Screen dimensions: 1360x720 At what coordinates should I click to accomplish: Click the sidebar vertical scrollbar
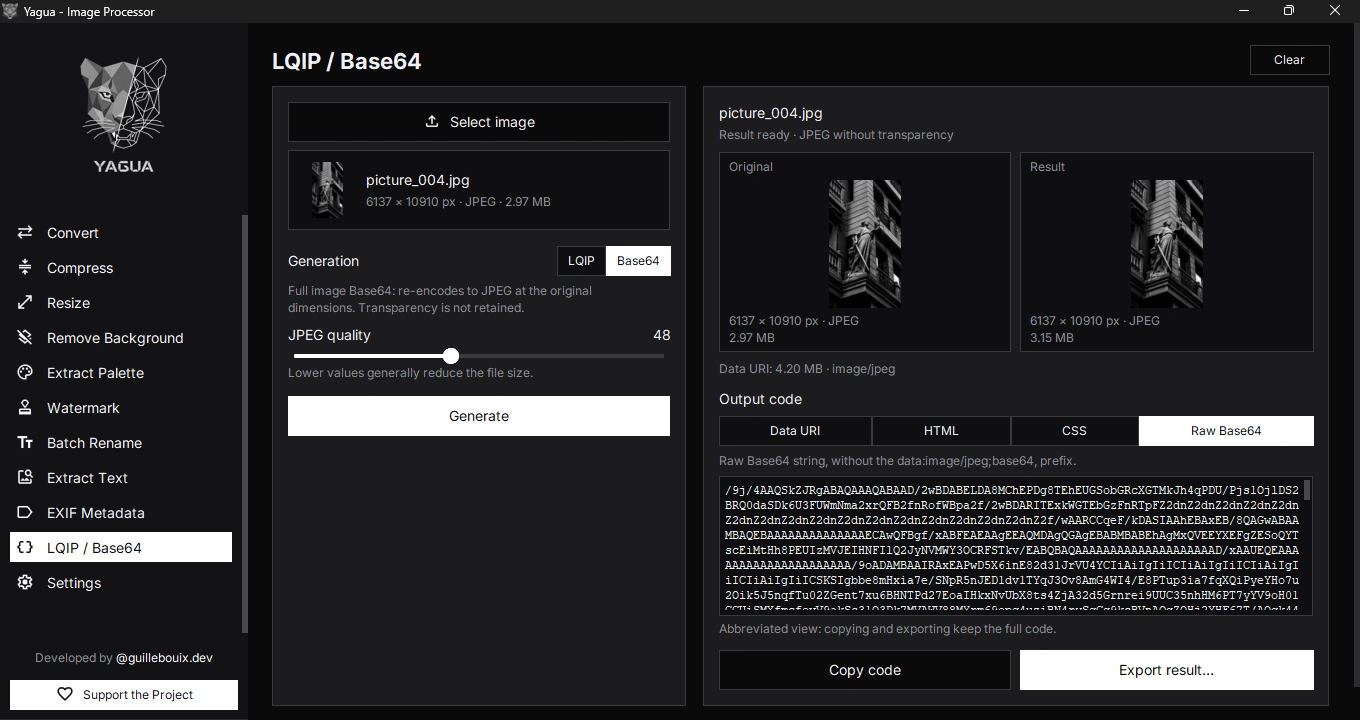coord(245,425)
